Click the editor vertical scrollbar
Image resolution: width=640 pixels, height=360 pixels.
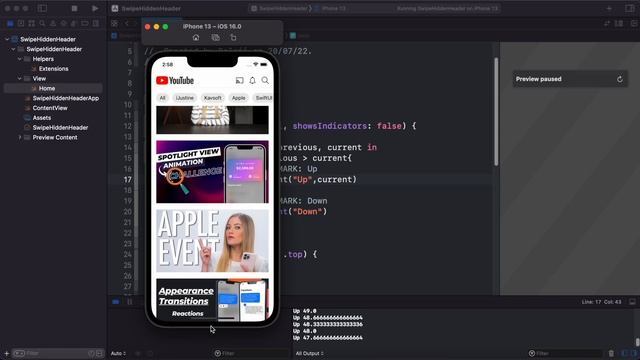tap(496, 111)
